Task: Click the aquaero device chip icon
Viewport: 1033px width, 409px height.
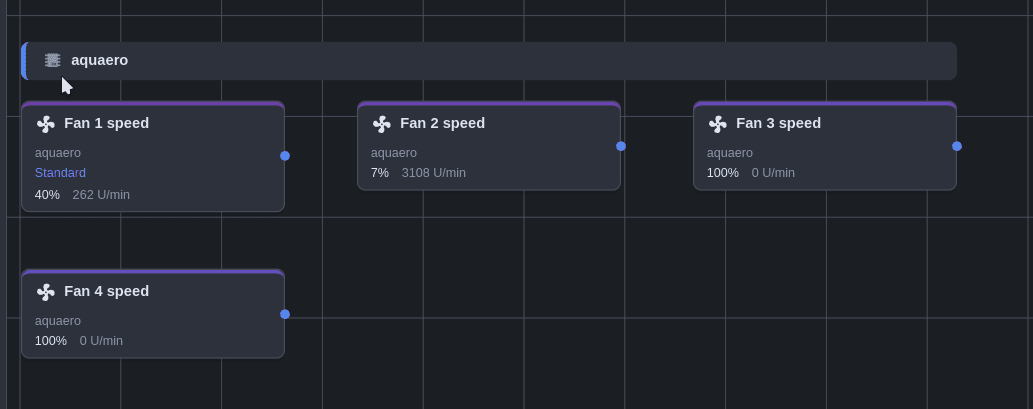Action: pos(52,60)
